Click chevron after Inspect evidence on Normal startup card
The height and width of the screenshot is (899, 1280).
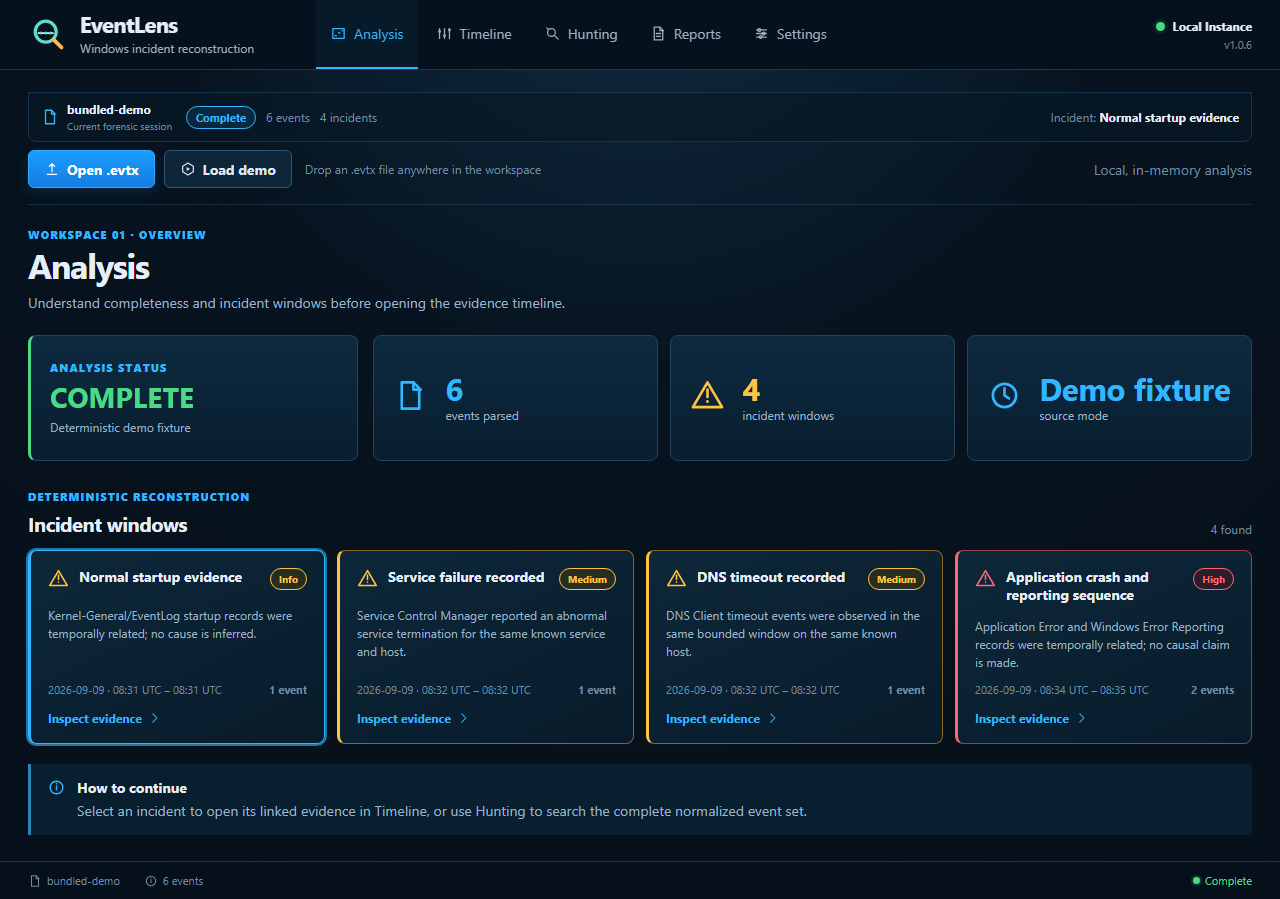tap(155, 718)
